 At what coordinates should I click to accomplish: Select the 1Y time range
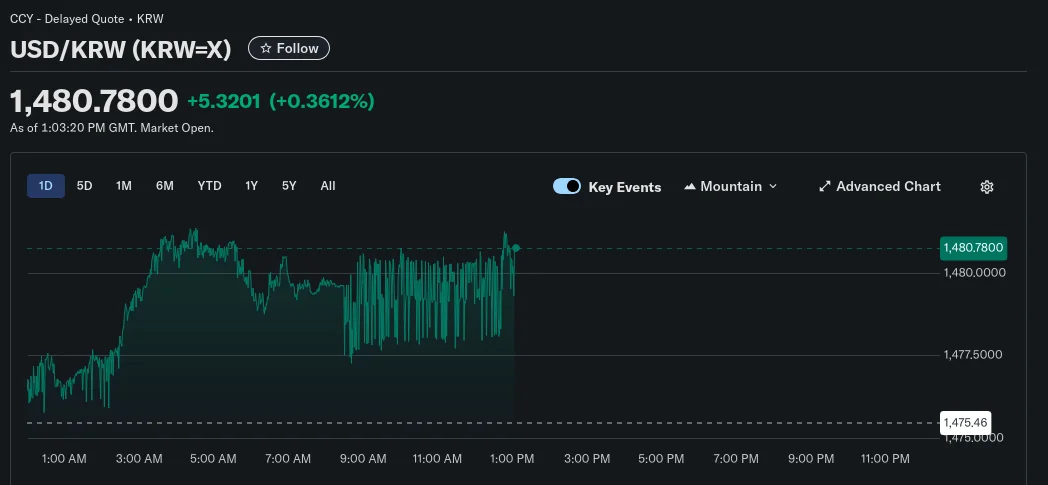click(252, 186)
